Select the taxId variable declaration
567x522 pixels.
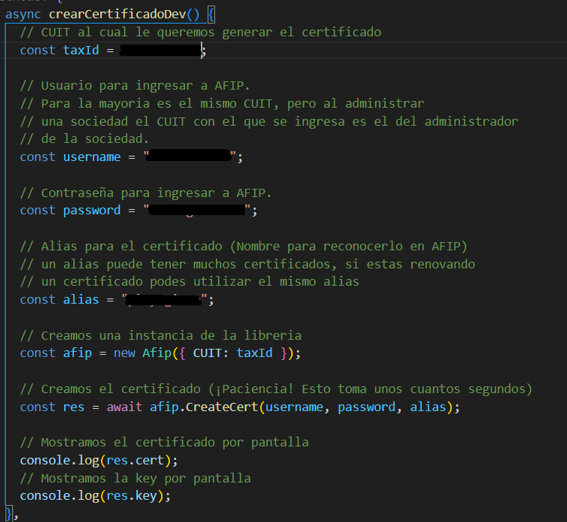pos(113,50)
